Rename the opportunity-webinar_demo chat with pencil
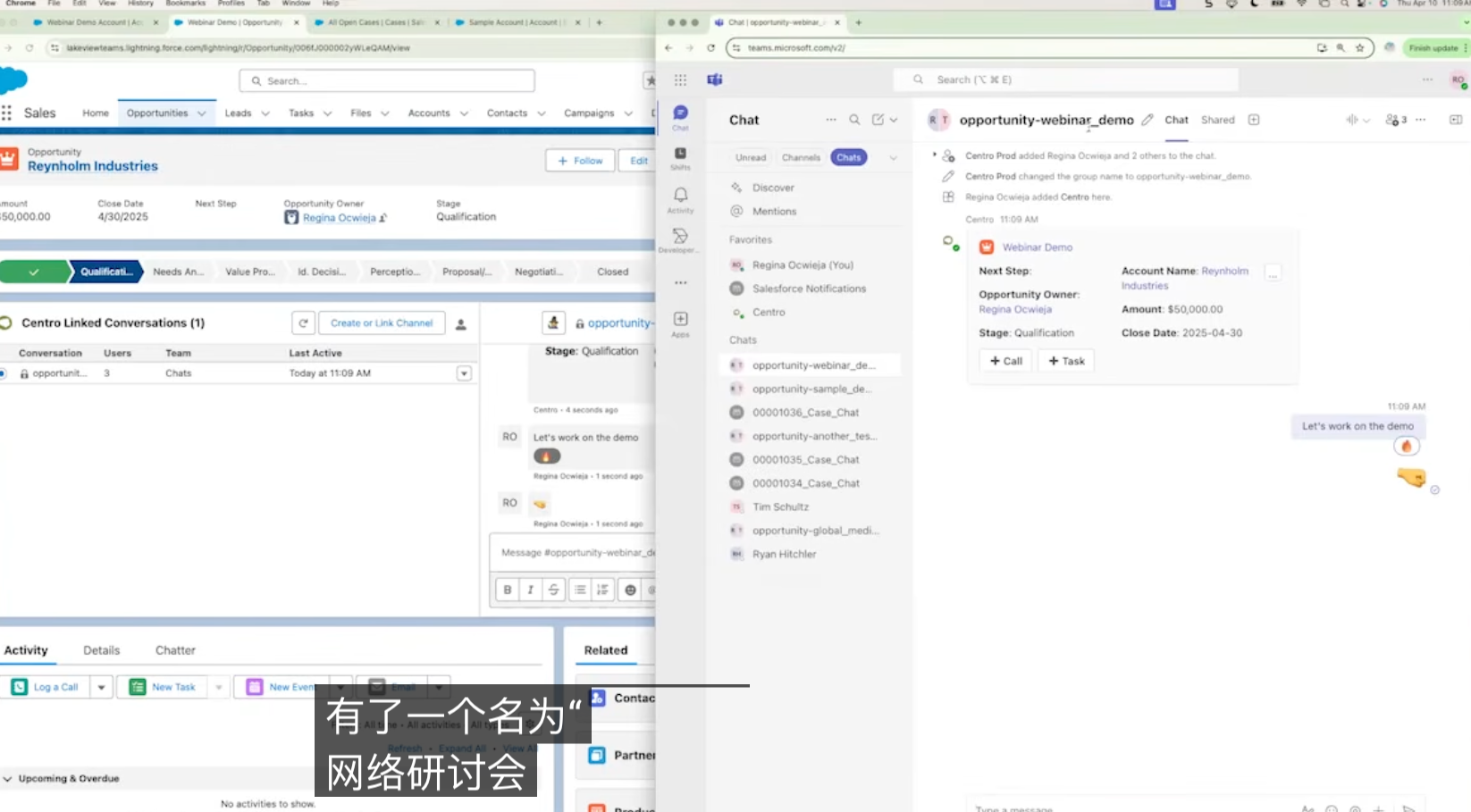Viewport: 1471px width, 812px height. [x=1147, y=120]
